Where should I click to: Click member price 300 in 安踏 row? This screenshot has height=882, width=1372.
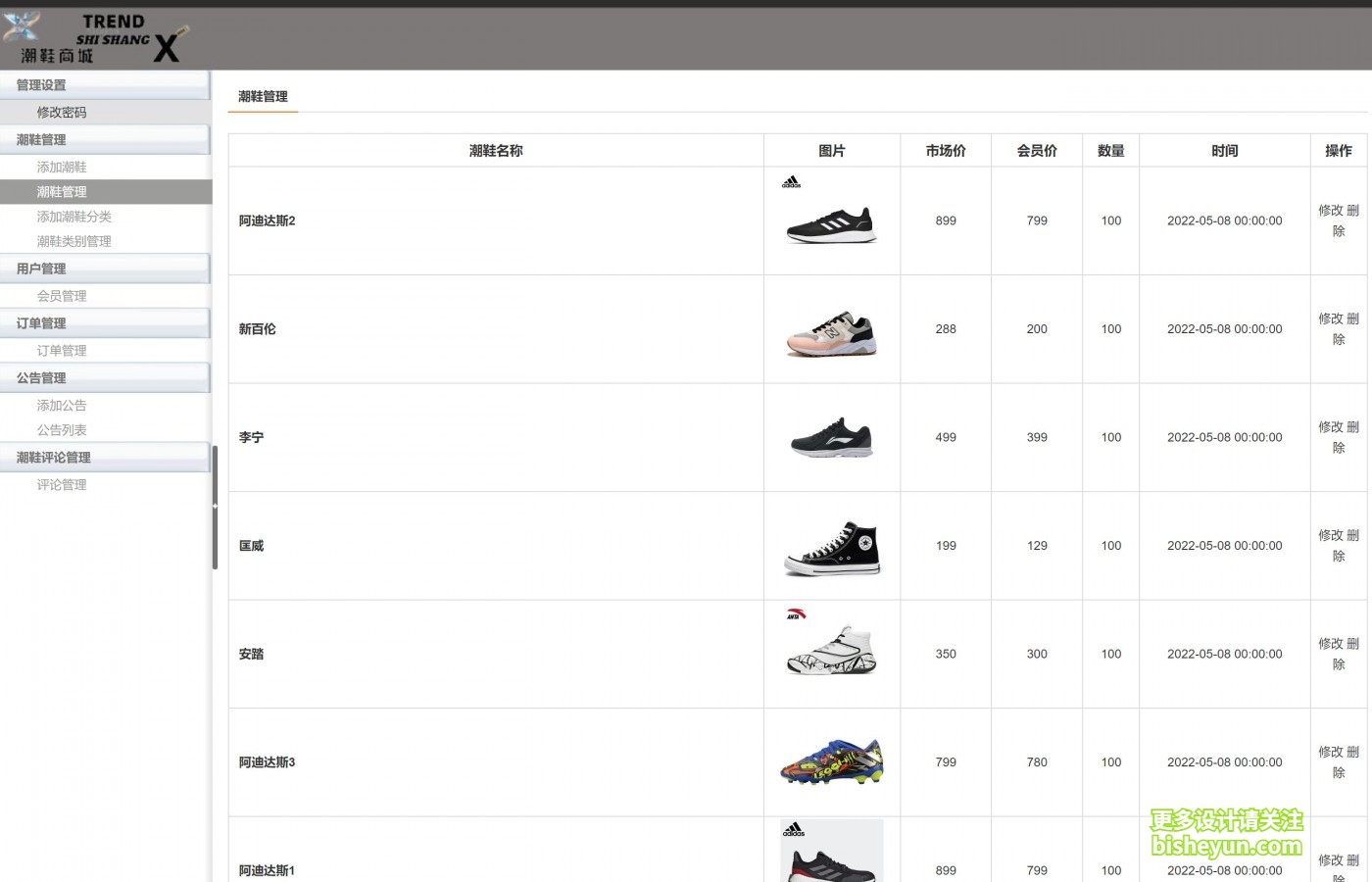[1037, 654]
